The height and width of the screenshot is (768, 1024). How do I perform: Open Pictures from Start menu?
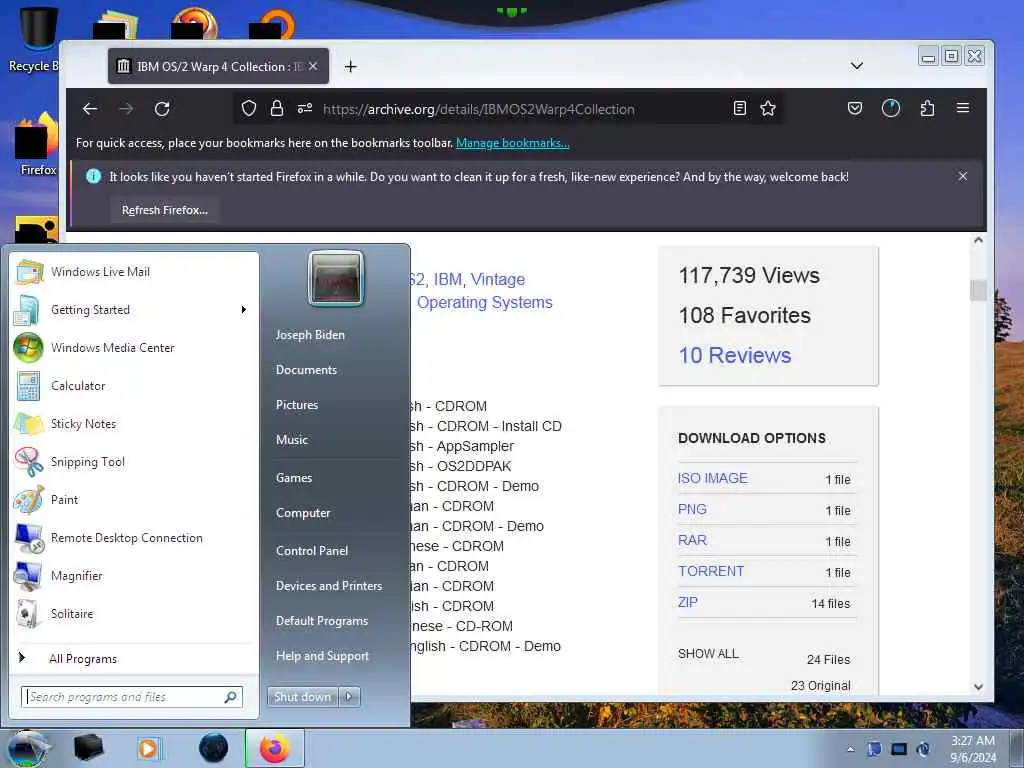point(297,405)
